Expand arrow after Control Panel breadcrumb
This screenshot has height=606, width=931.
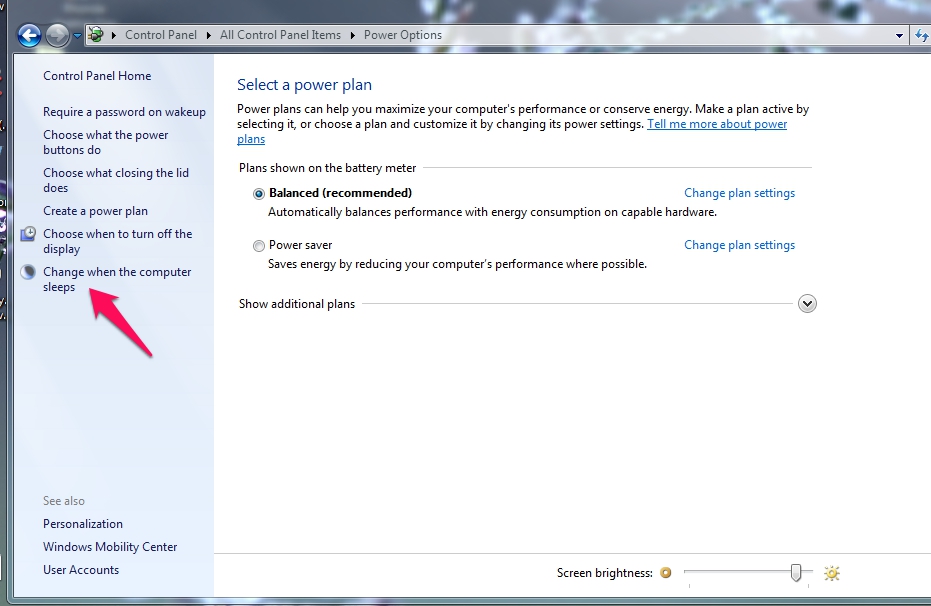point(208,35)
